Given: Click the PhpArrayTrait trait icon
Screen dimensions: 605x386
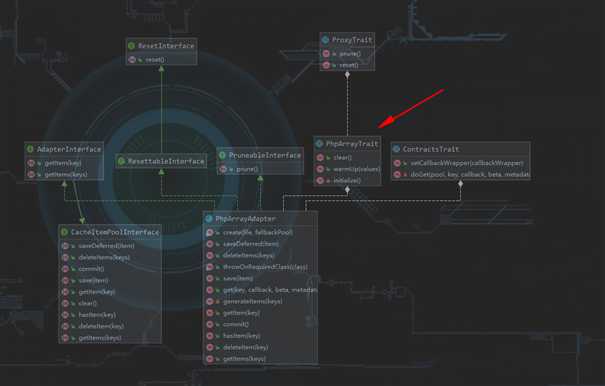Looking at the screenshot, I should pos(319,144).
